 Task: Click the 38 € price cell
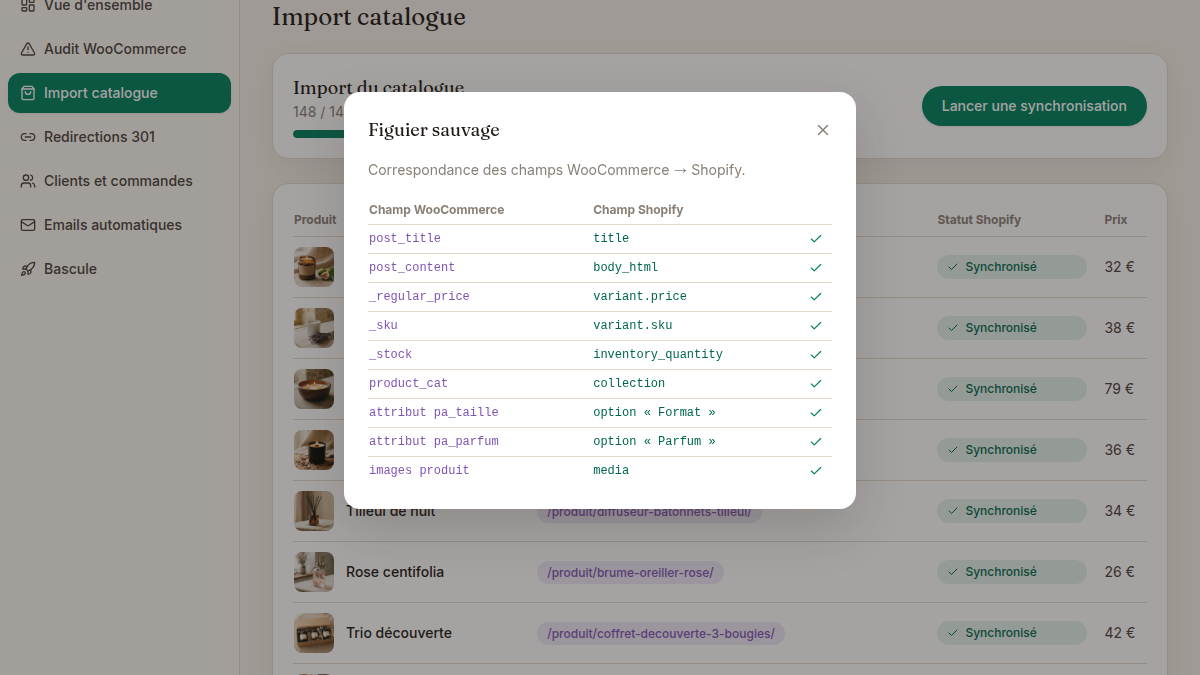click(1119, 328)
